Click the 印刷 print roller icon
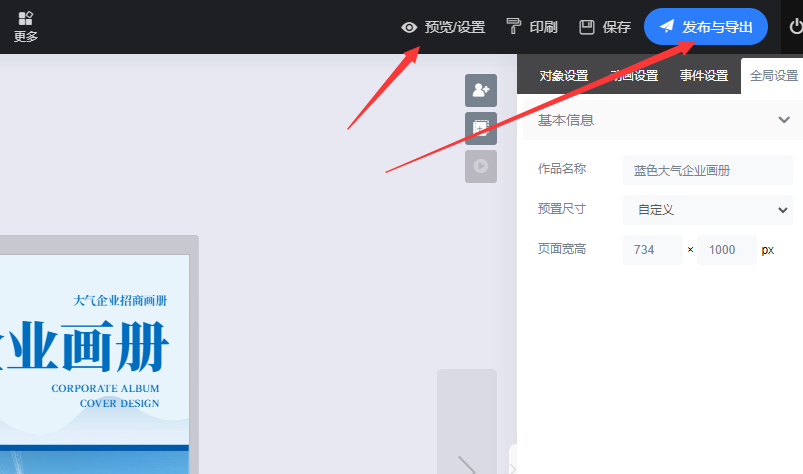Viewport: 803px width, 474px height. pyautogui.click(x=514, y=27)
